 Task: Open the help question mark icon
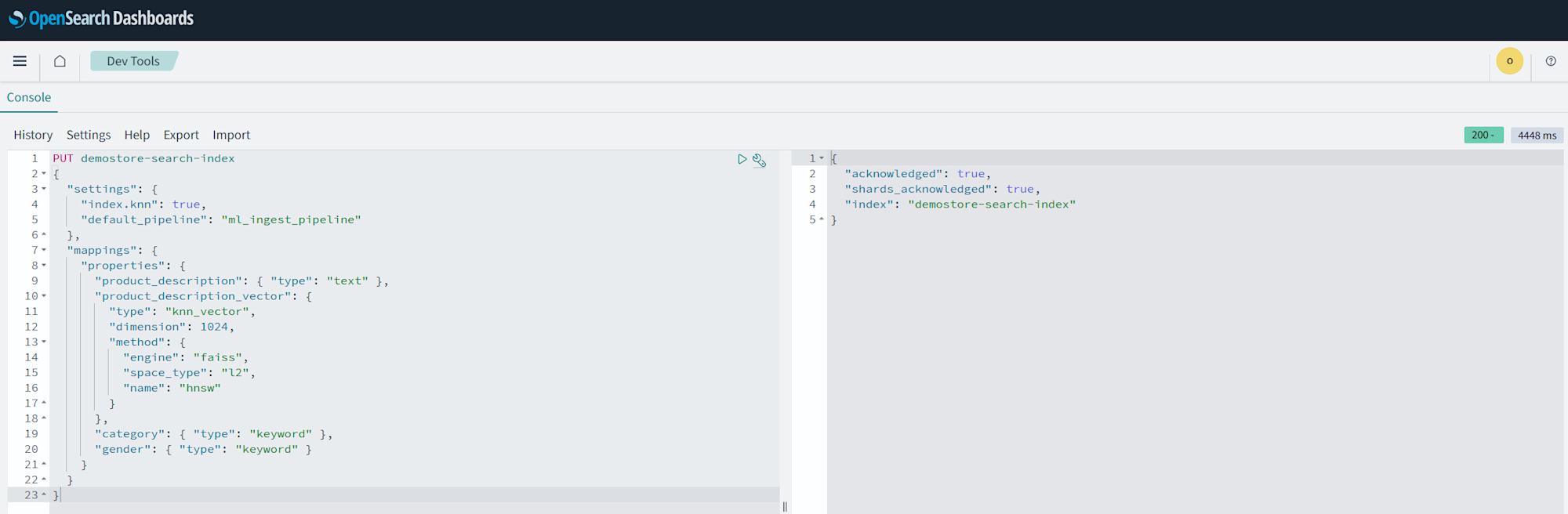[x=1550, y=61]
